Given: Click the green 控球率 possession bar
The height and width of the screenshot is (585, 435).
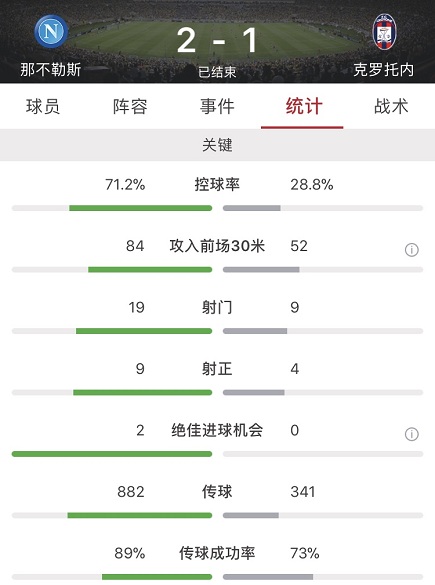Looking at the screenshot, I should click(x=141, y=208).
